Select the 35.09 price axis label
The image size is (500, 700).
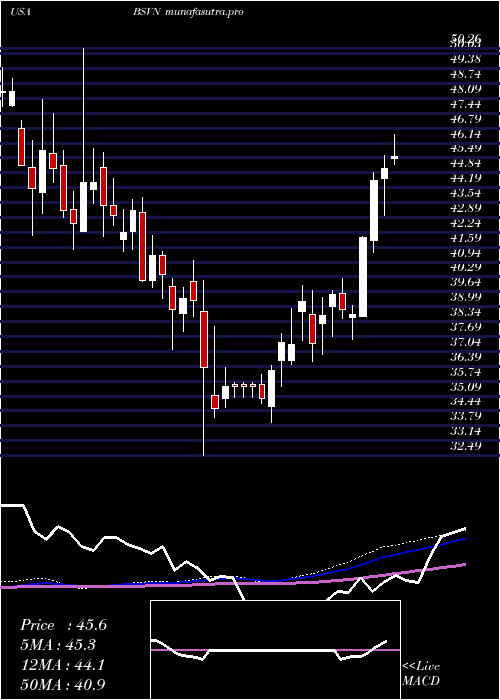pyautogui.click(x=466, y=386)
